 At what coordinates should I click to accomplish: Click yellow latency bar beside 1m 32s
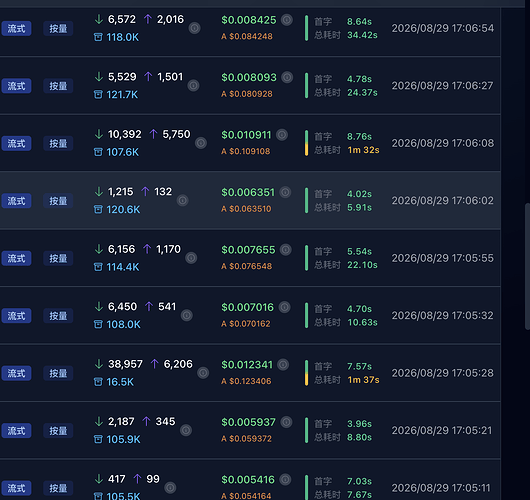(x=307, y=149)
